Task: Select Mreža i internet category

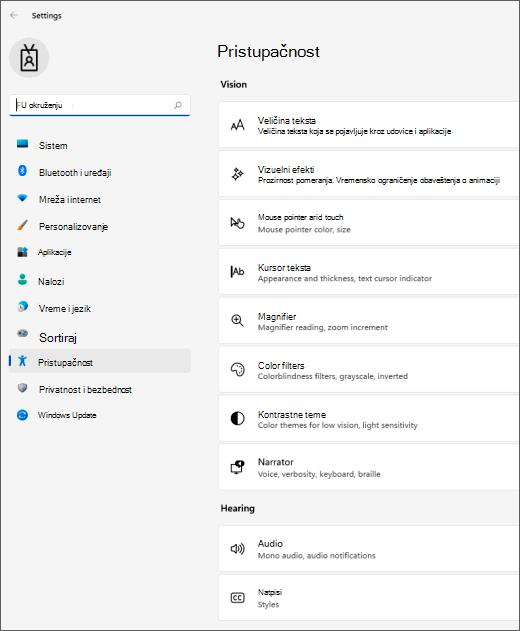Action: (x=100, y=199)
